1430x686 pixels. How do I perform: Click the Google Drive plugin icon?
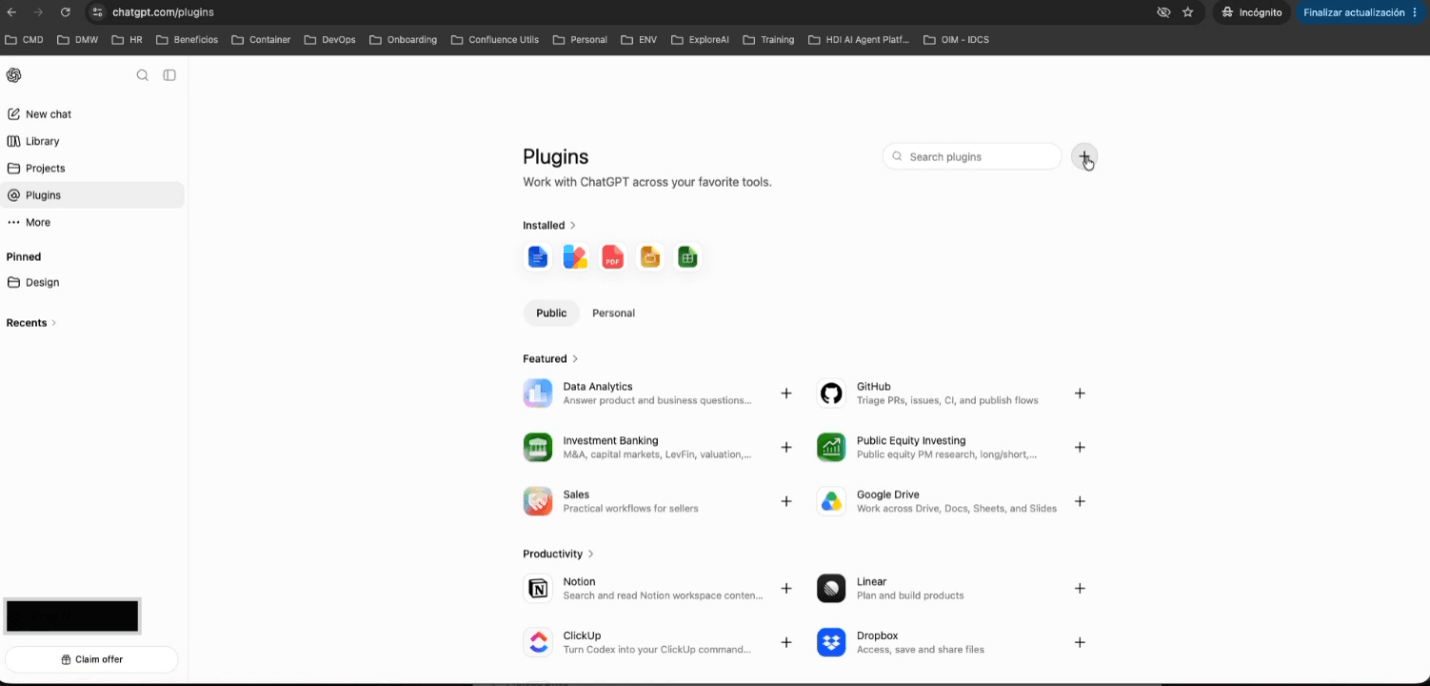[831, 501]
